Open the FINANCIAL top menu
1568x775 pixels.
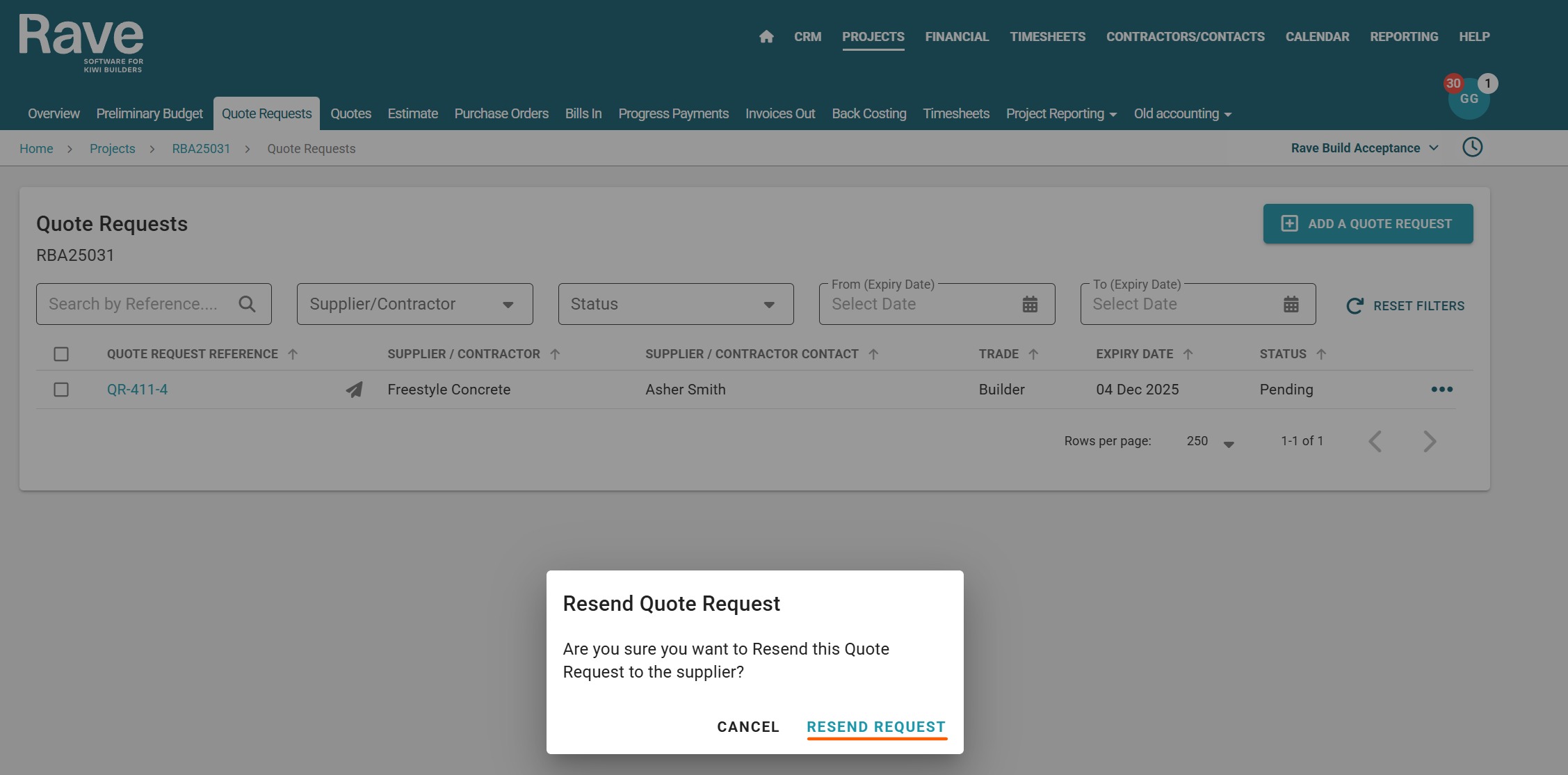tap(957, 37)
